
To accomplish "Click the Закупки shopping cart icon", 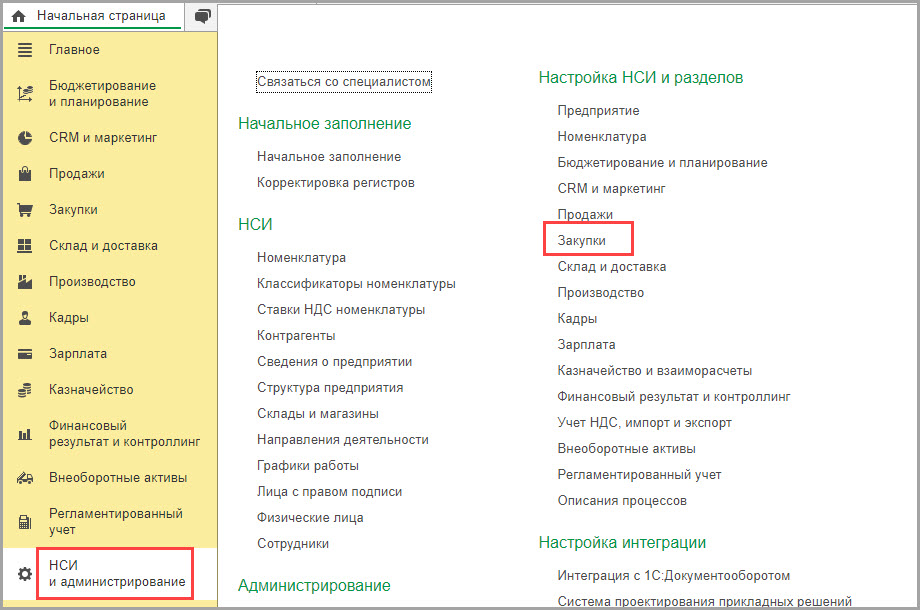I will (25, 210).
